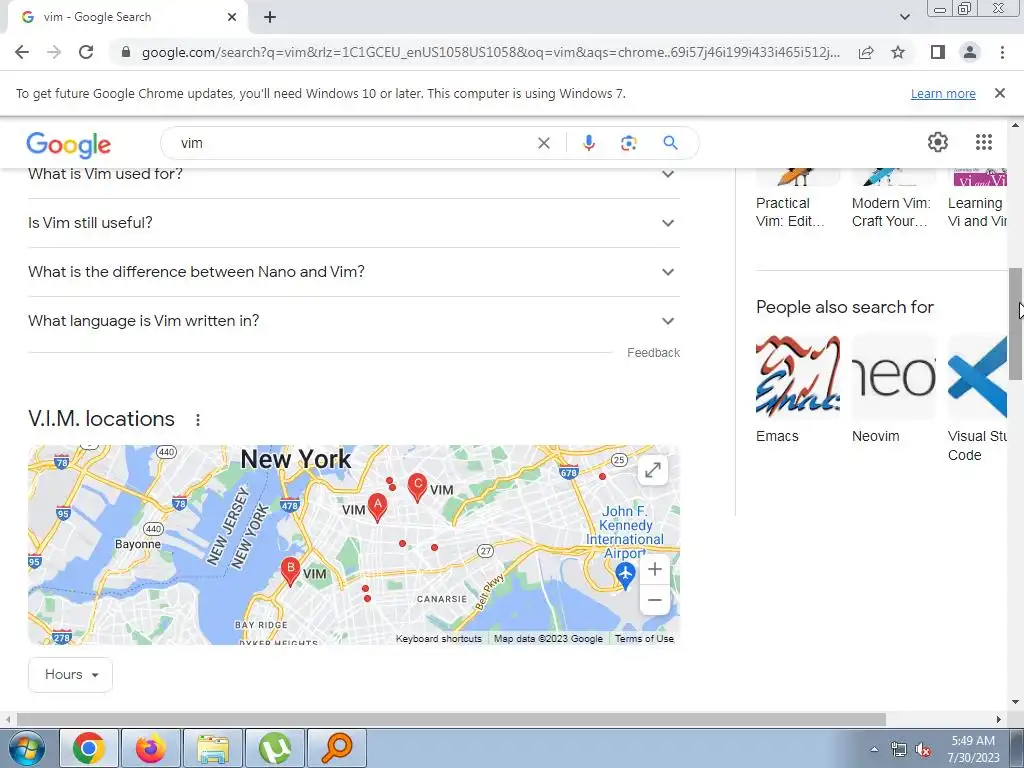Click muted volume tray icon
Screen dimensions: 1024x768
[923, 750]
